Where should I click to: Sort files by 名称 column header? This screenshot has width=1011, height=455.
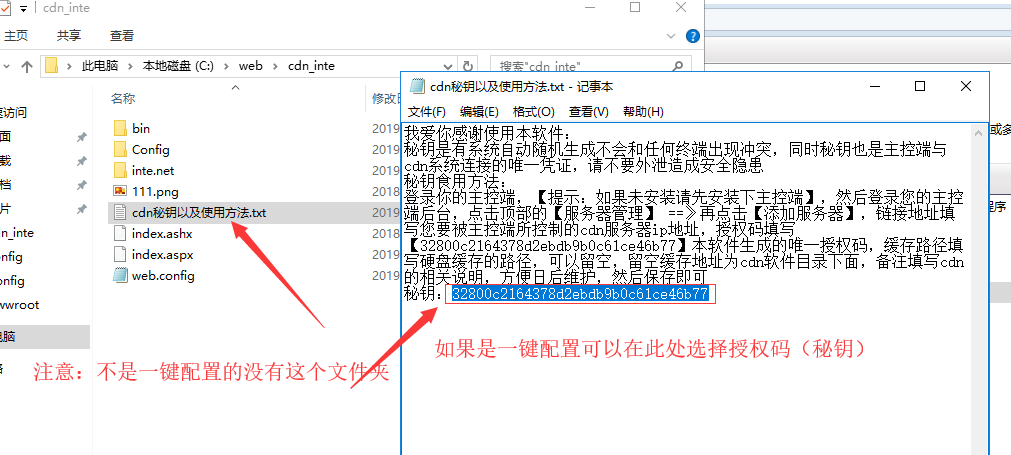(x=123, y=98)
